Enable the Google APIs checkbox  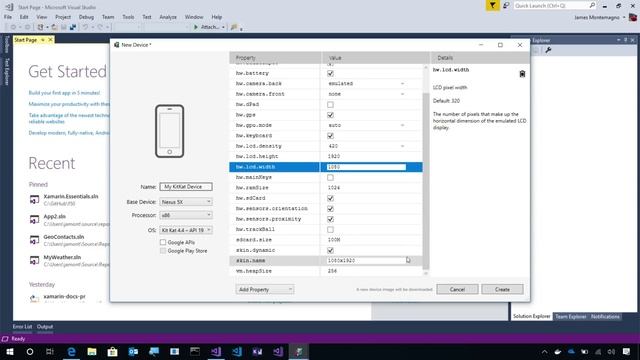[163, 242]
